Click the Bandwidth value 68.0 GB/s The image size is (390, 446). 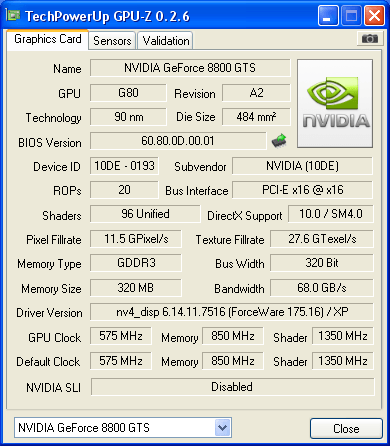click(x=322, y=288)
